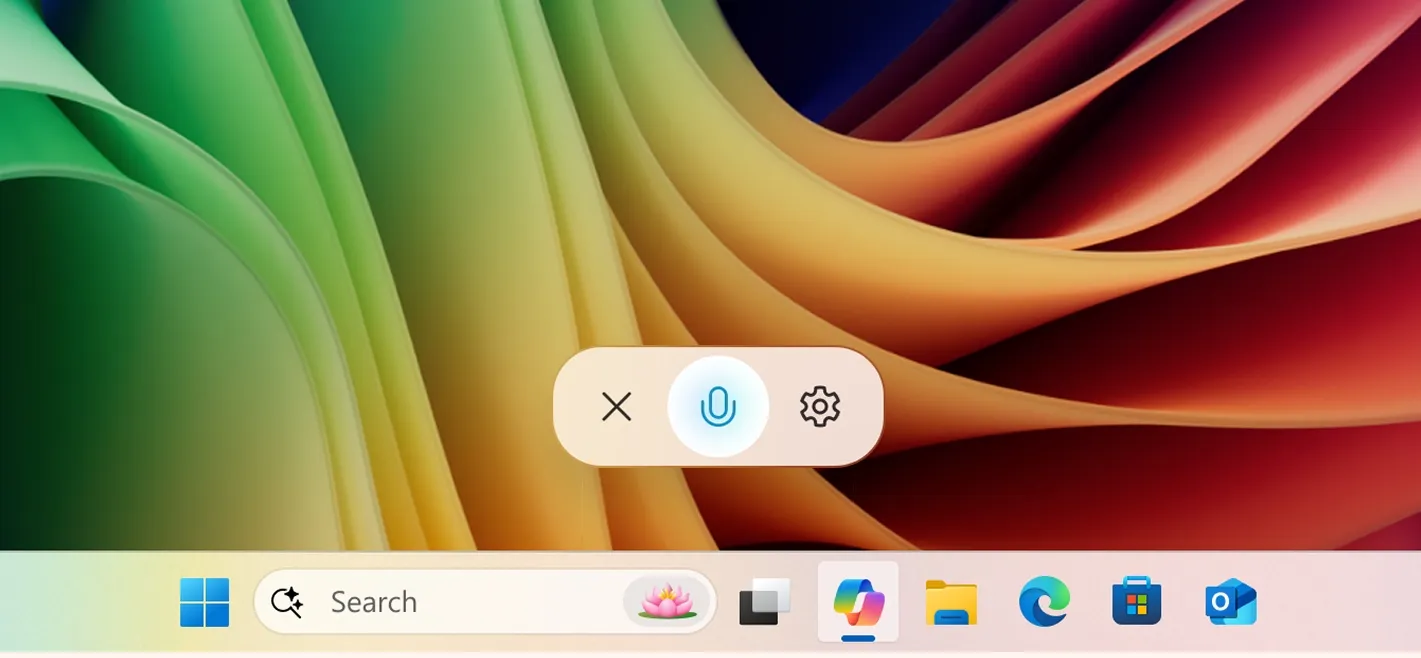Viewport: 1421px width, 658px height.
Task: Launch Microsoft Edge browser
Action: click(1044, 602)
